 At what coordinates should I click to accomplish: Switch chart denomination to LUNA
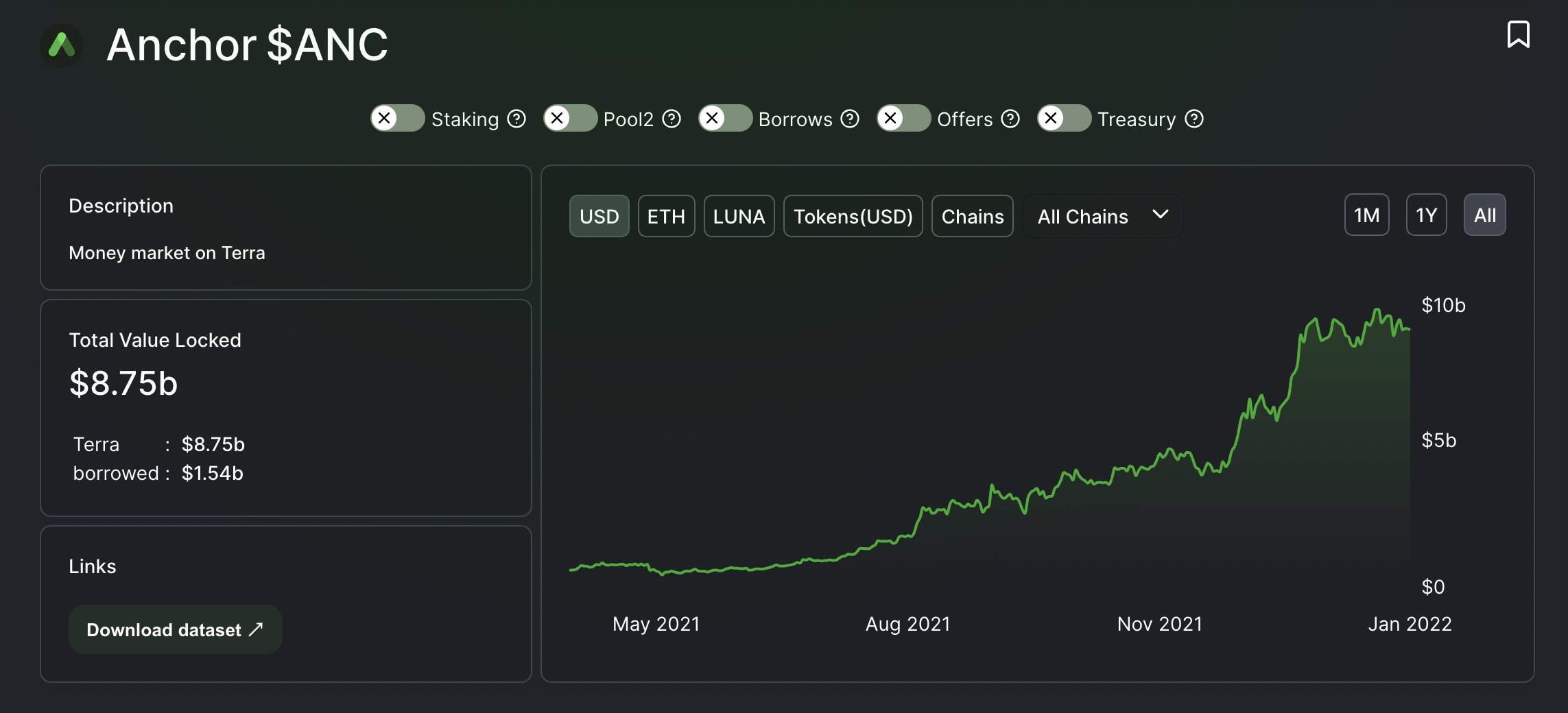click(739, 216)
